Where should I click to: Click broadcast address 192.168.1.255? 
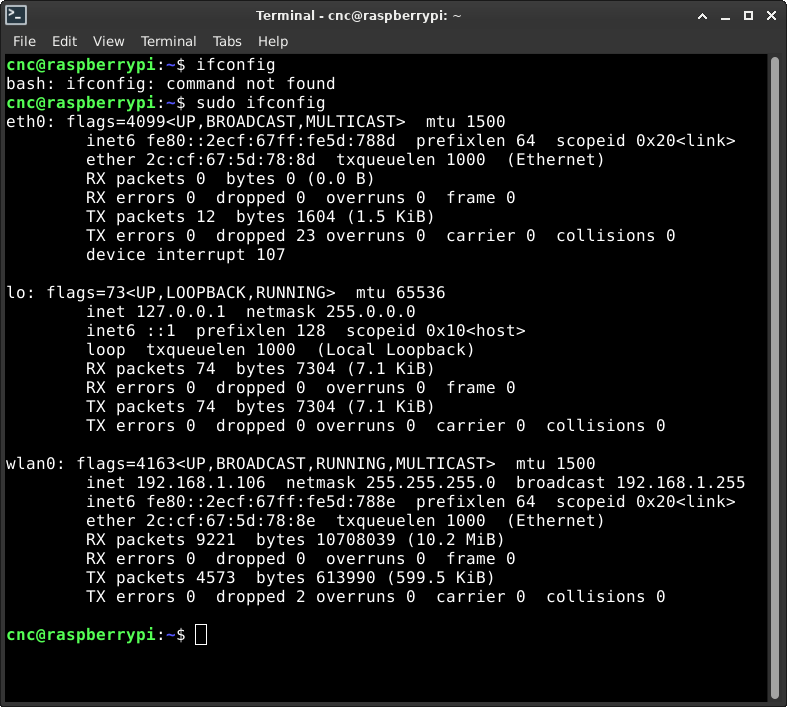tap(681, 483)
